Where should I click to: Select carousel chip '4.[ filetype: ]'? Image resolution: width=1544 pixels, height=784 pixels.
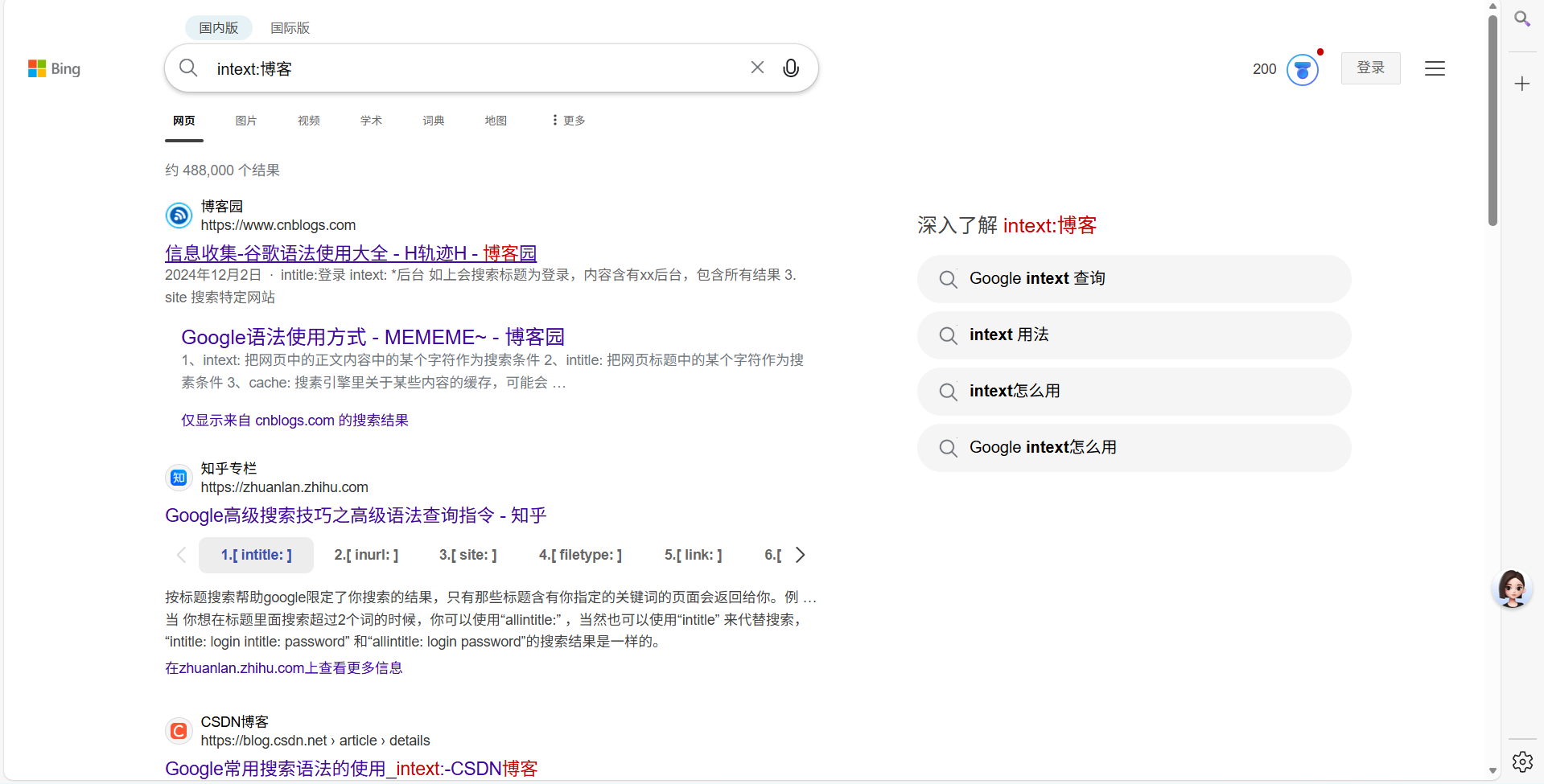(x=580, y=555)
